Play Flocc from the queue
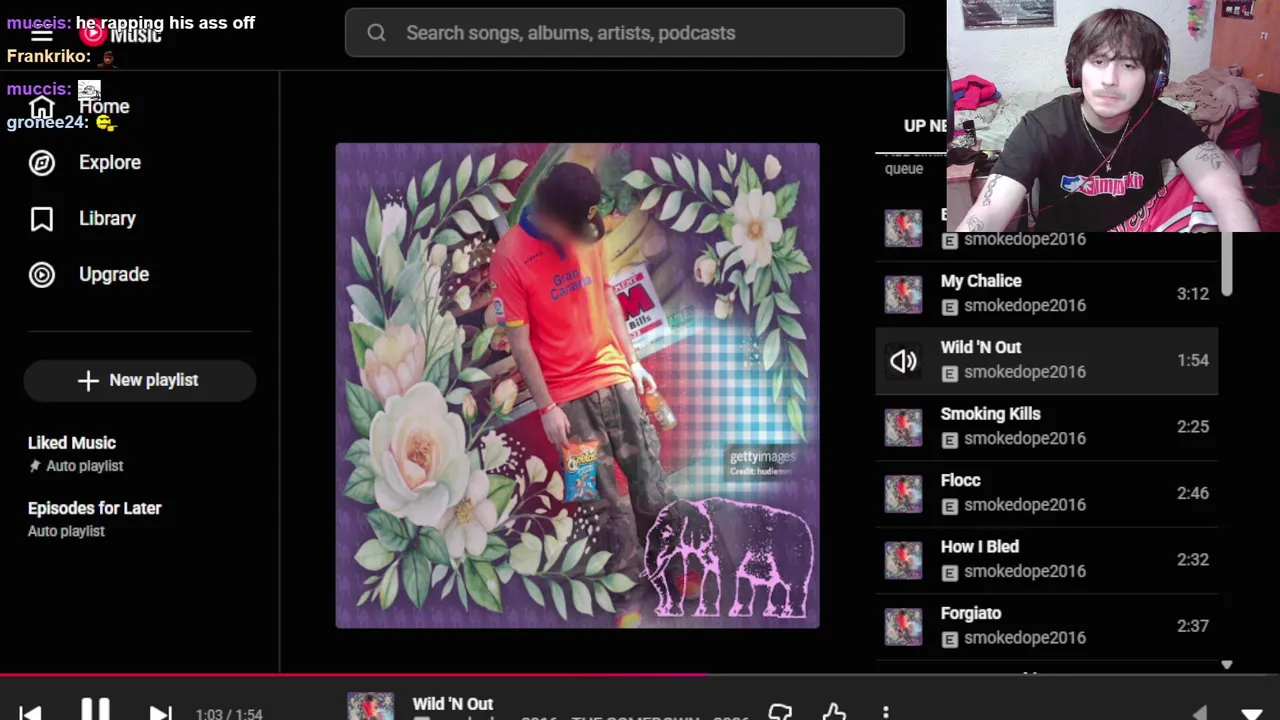The height and width of the screenshot is (720, 1280). pyautogui.click(x=1046, y=493)
